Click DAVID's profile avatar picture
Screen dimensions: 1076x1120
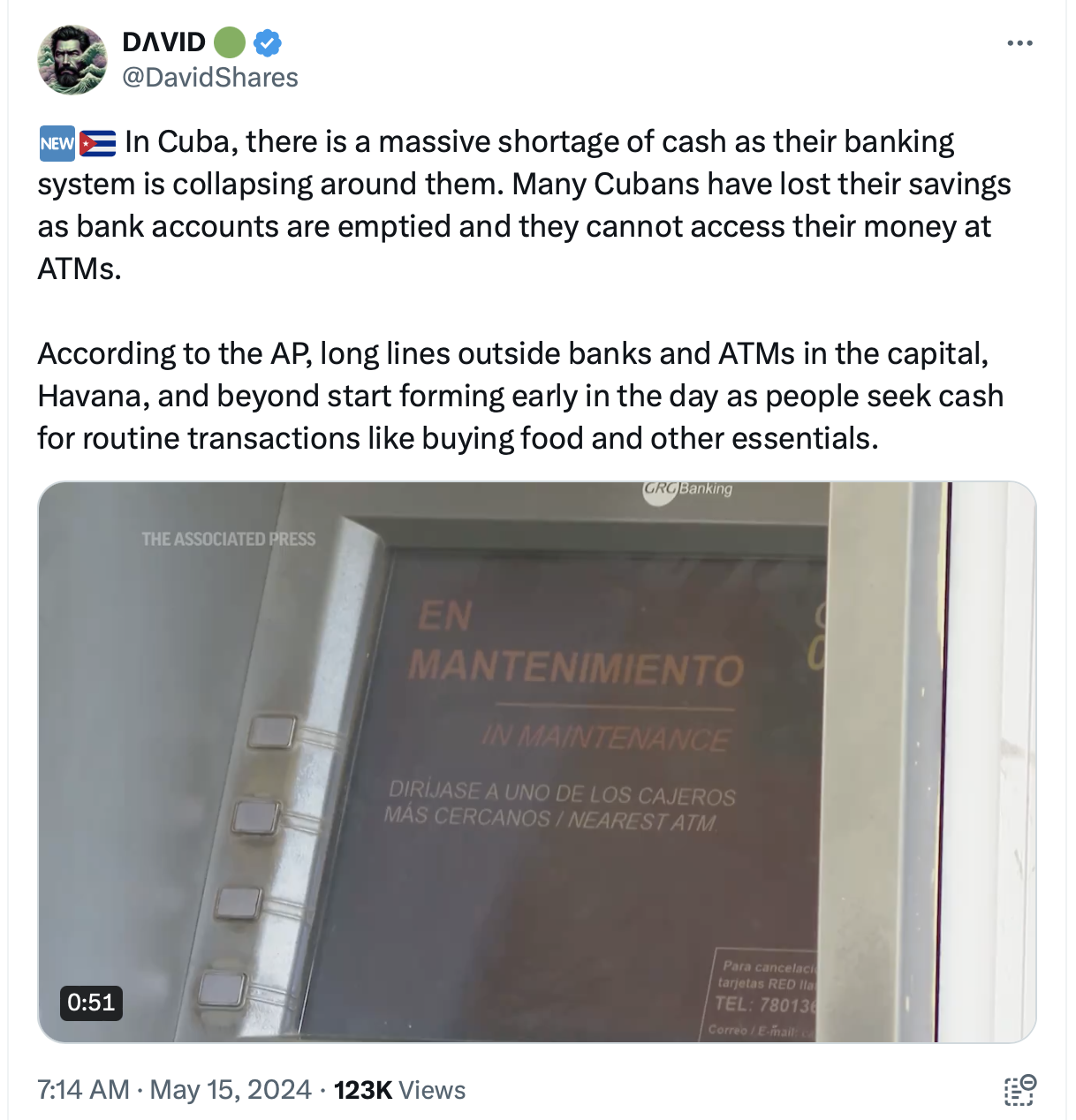(x=71, y=59)
